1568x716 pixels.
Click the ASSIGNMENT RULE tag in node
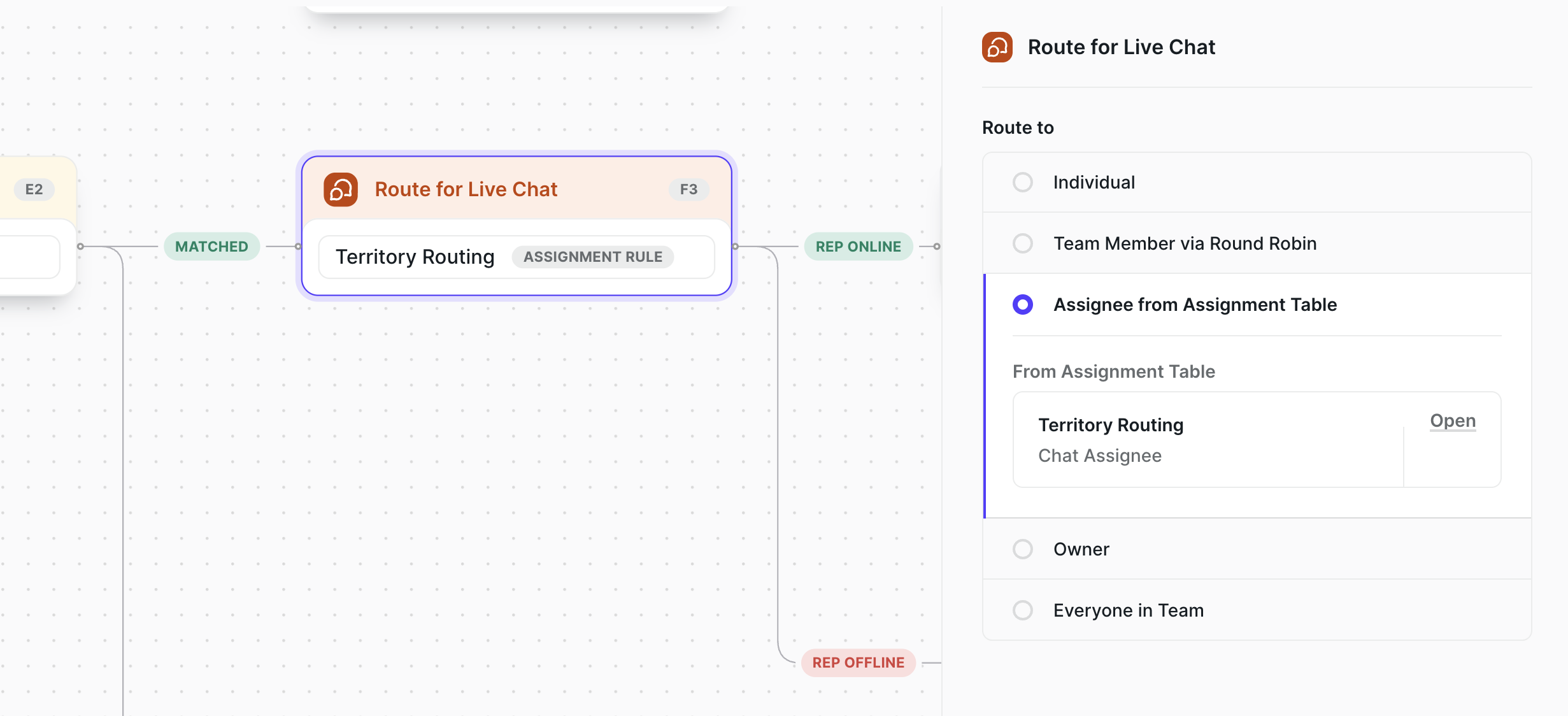pos(593,257)
